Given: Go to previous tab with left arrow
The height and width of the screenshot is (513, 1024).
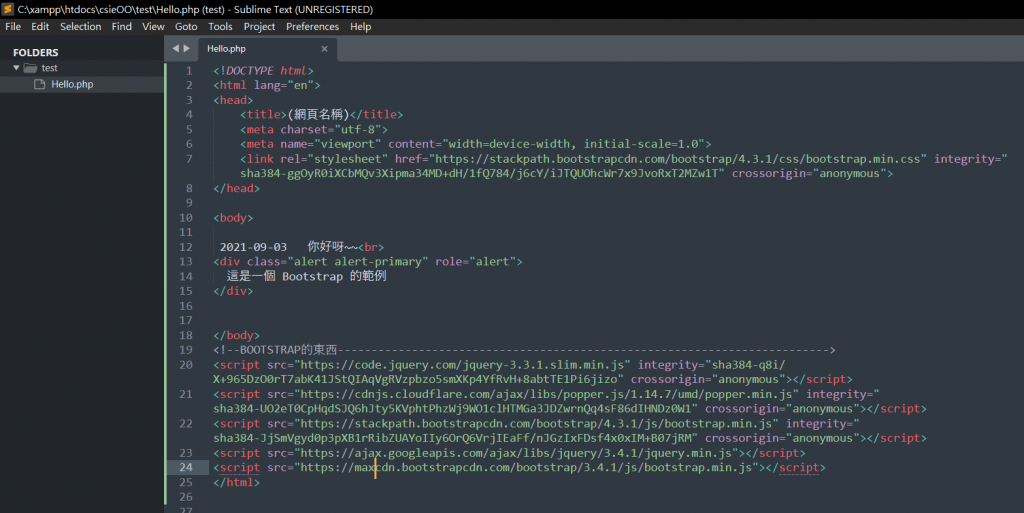Looking at the screenshot, I should click(175, 48).
